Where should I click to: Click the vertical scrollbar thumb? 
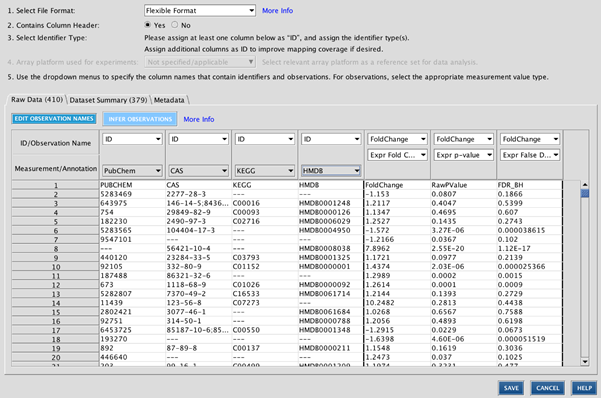(x=585, y=193)
